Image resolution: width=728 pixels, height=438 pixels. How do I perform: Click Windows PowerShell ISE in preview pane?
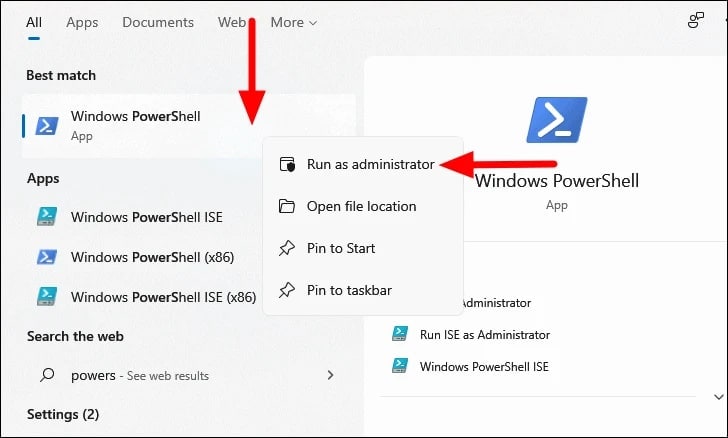click(x=484, y=366)
